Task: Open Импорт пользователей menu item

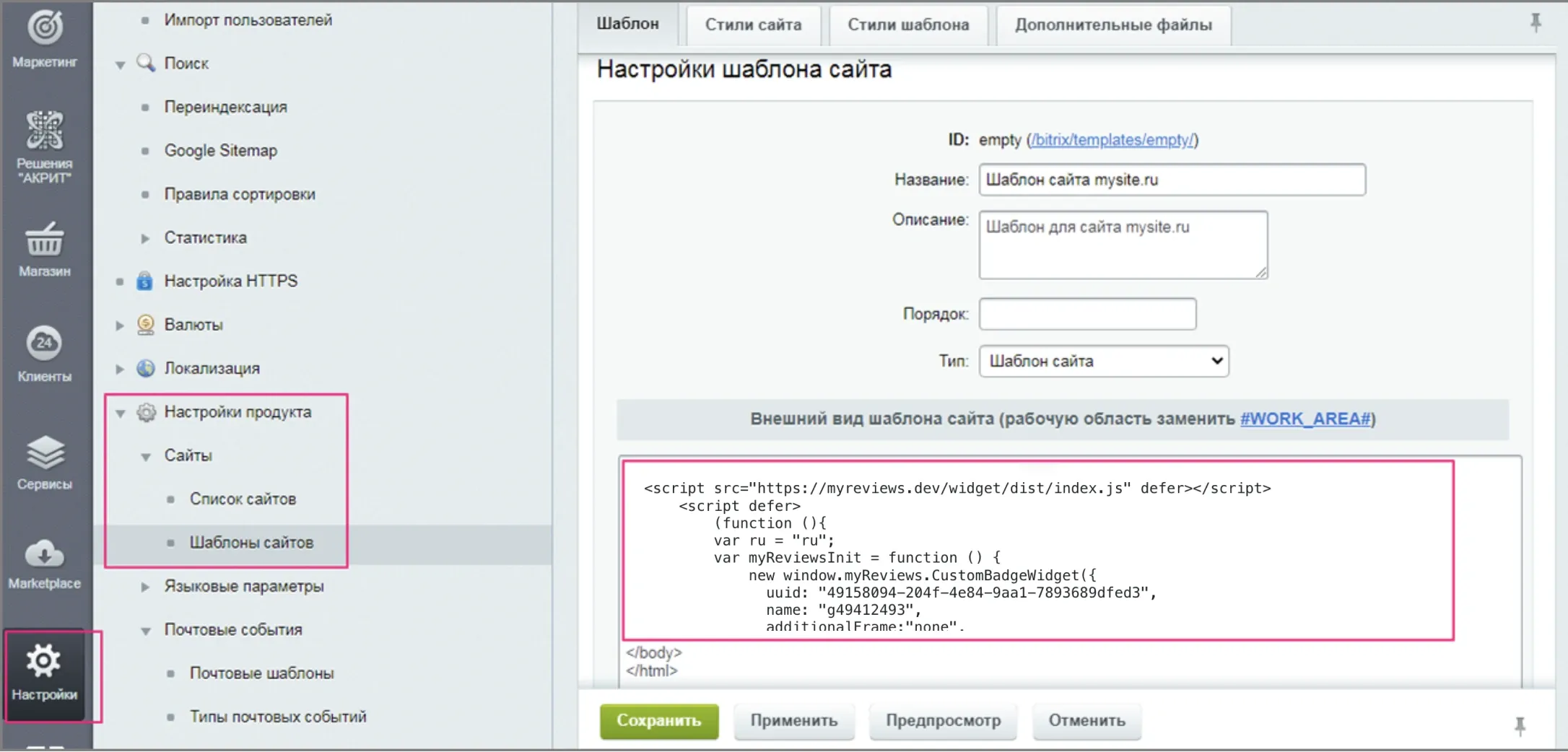Action: coord(248,20)
